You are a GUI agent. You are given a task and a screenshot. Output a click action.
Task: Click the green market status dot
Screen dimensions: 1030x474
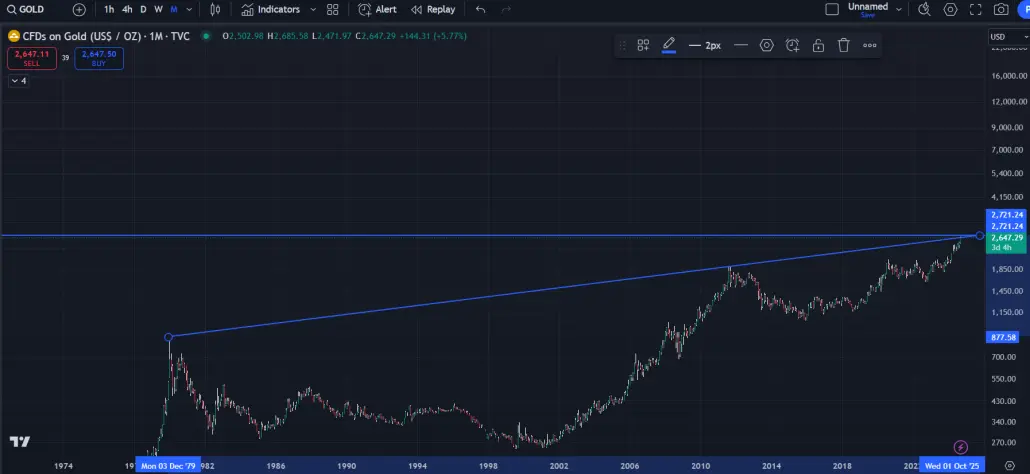(206, 36)
